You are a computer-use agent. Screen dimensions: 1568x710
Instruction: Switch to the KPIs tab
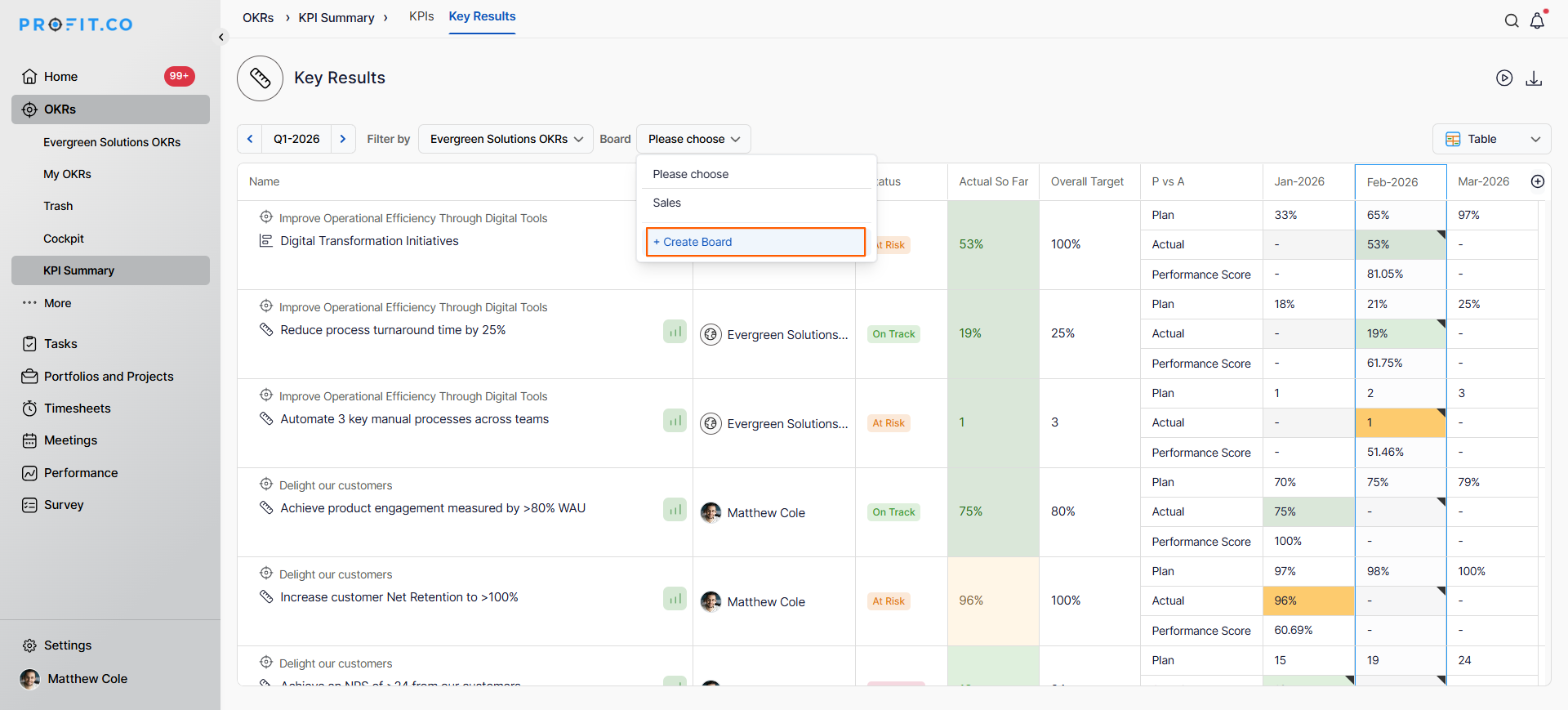click(x=421, y=16)
